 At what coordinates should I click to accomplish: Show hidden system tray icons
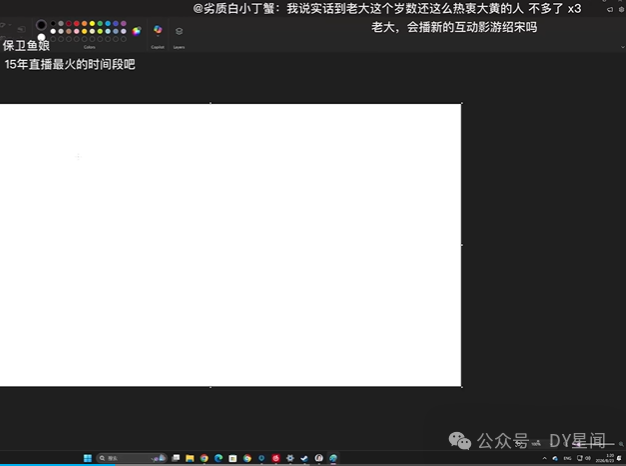(545, 458)
